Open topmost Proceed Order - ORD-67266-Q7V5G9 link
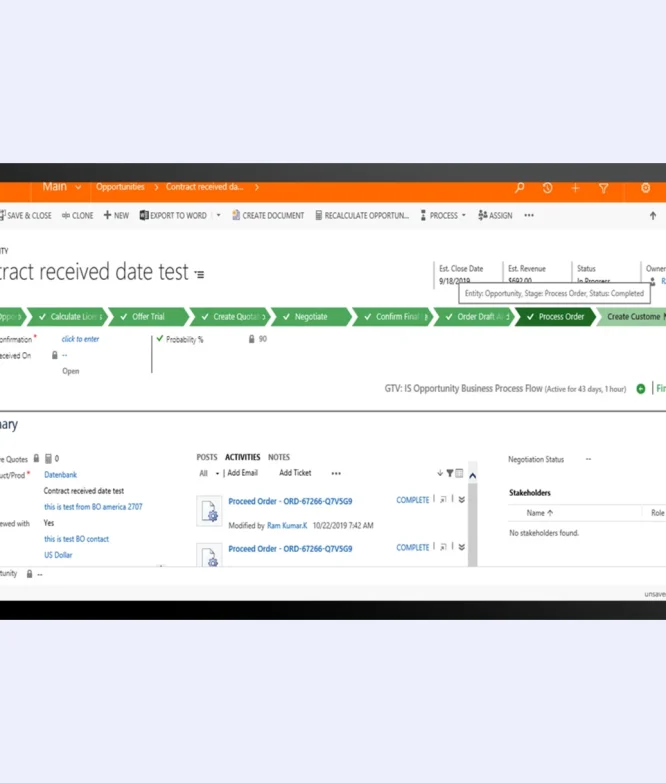666x783 pixels. [290, 501]
